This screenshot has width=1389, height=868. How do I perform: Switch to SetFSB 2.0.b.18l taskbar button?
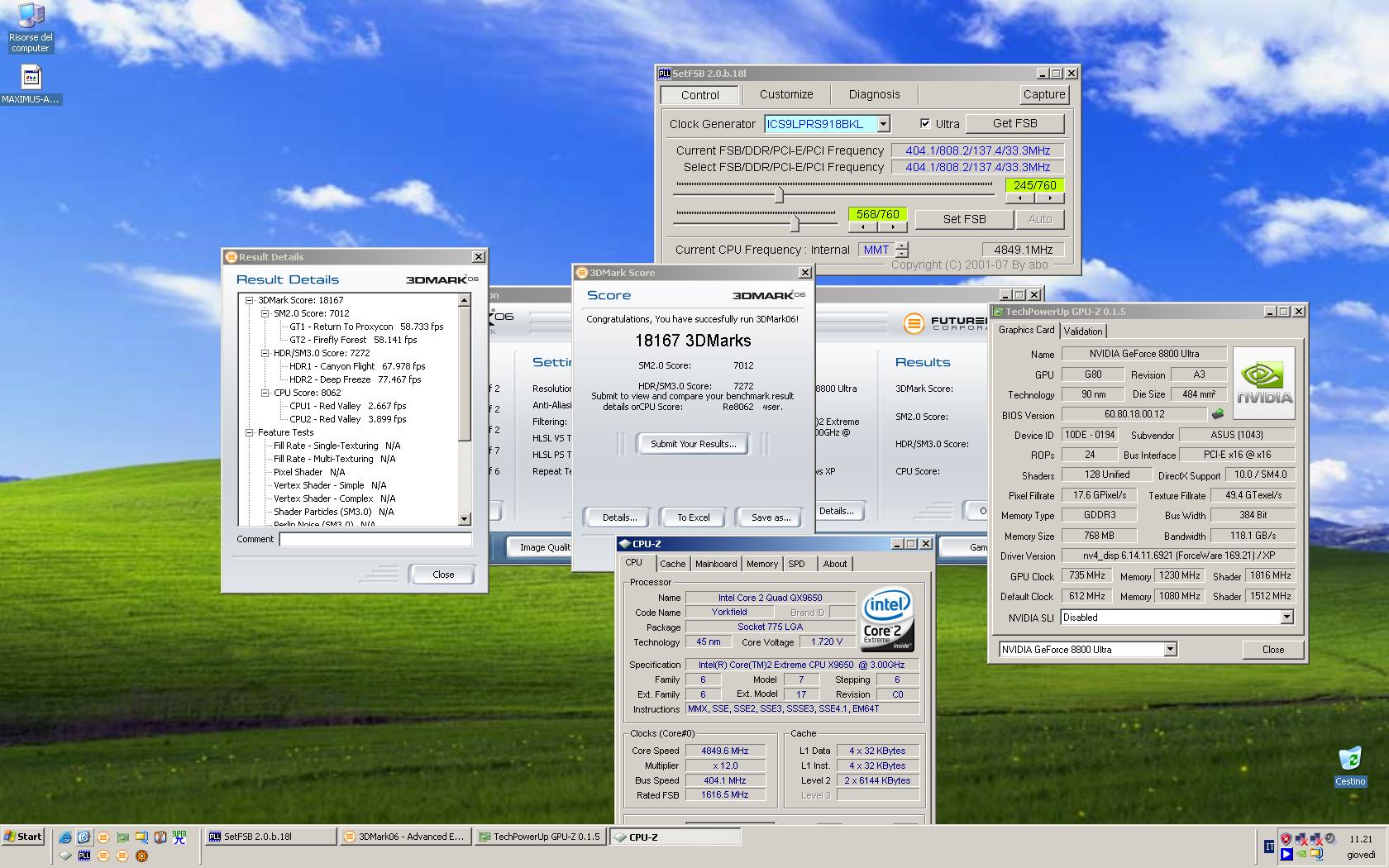point(270,837)
